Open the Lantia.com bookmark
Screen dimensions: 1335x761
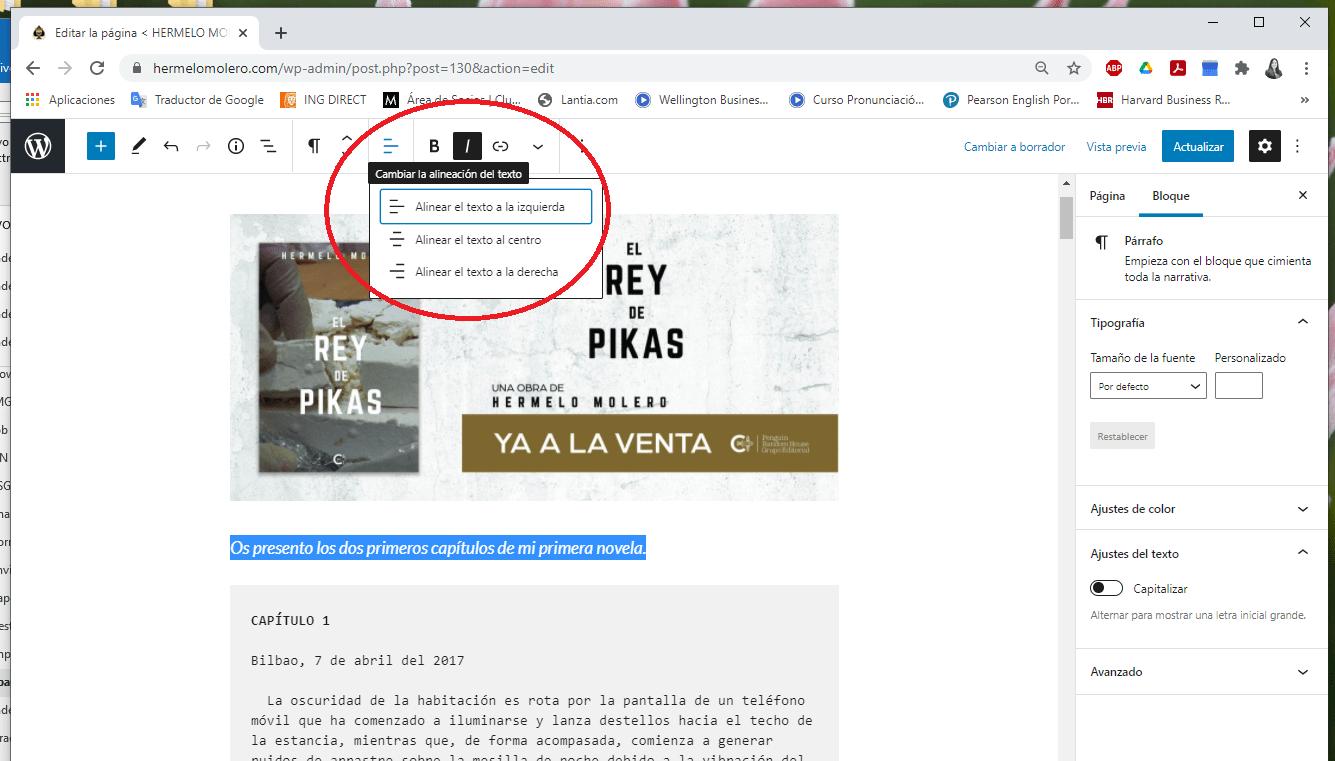[x=578, y=100]
